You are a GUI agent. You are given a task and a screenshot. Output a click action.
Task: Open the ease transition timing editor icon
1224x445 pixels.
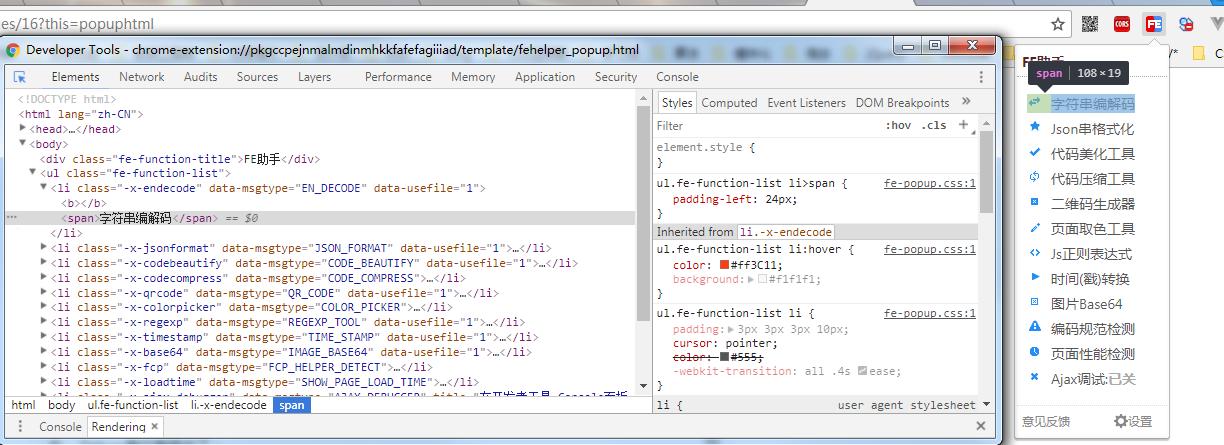(x=862, y=371)
